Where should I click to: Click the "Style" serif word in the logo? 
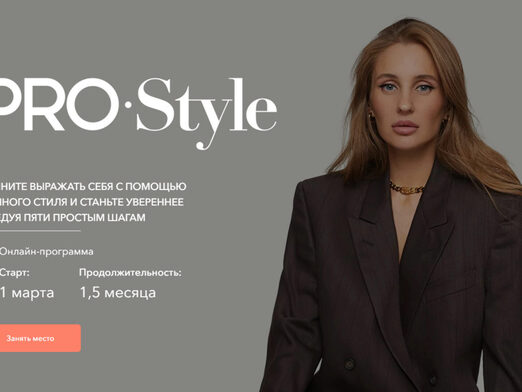click(207, 113)
